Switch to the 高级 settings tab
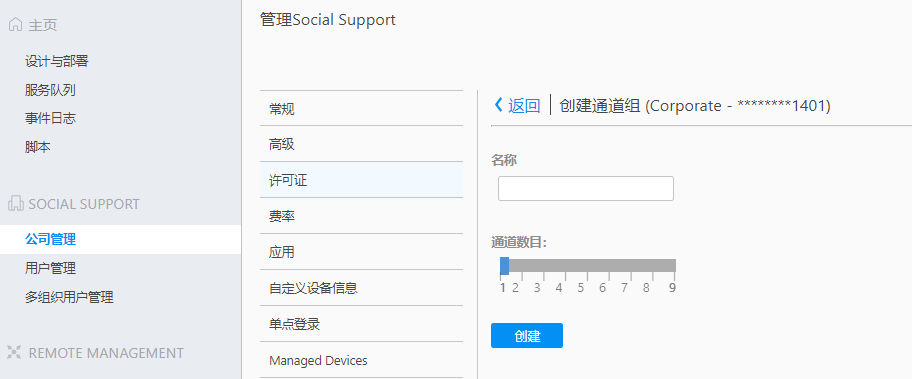The image size is (912, 379). (x=361, y=144)
